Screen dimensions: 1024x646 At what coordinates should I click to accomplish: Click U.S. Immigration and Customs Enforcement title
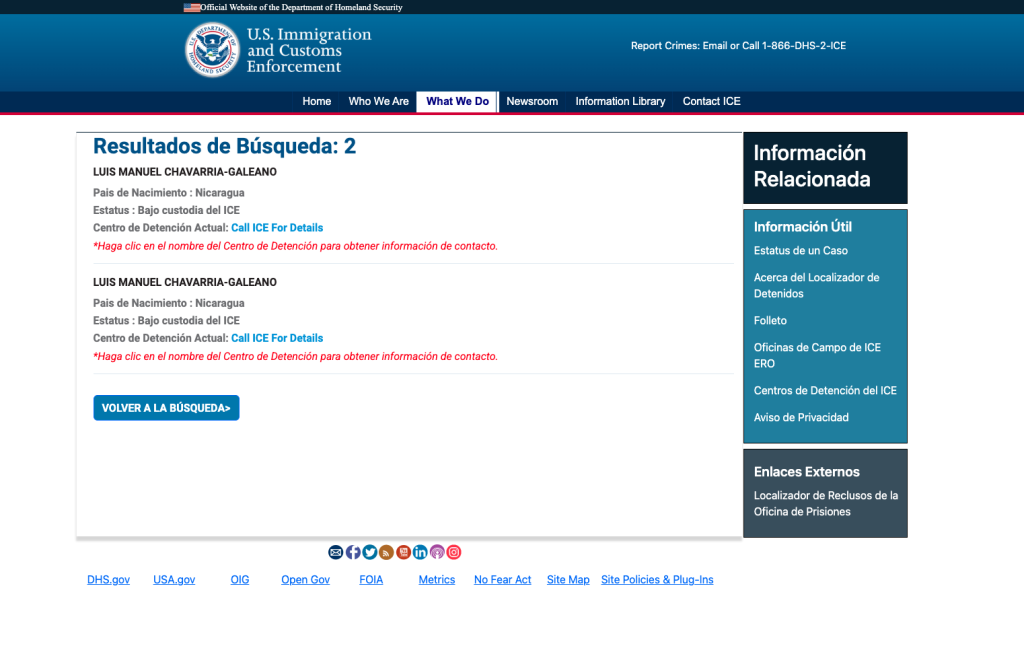click(x=309, y=50)
